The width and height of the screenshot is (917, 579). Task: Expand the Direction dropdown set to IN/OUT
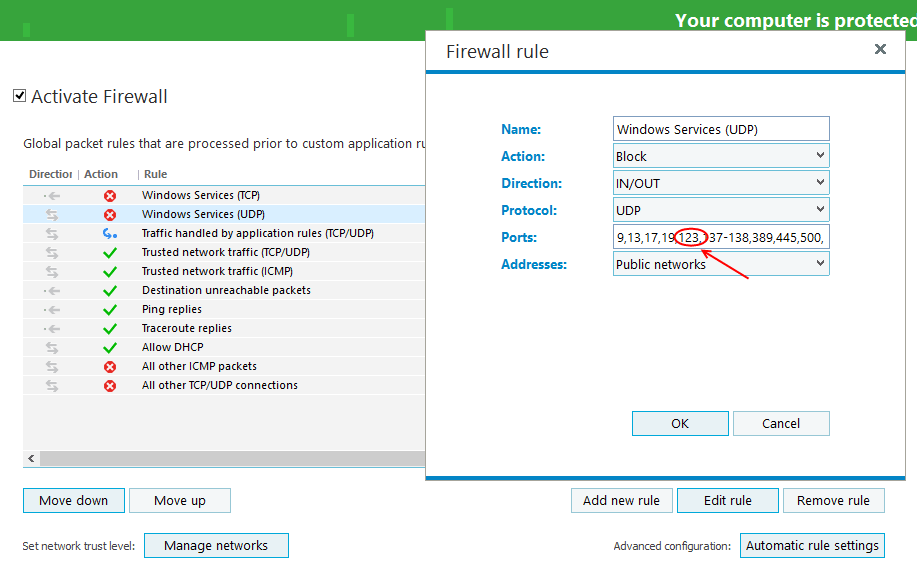pyautogui.click(x=720, y=182)
